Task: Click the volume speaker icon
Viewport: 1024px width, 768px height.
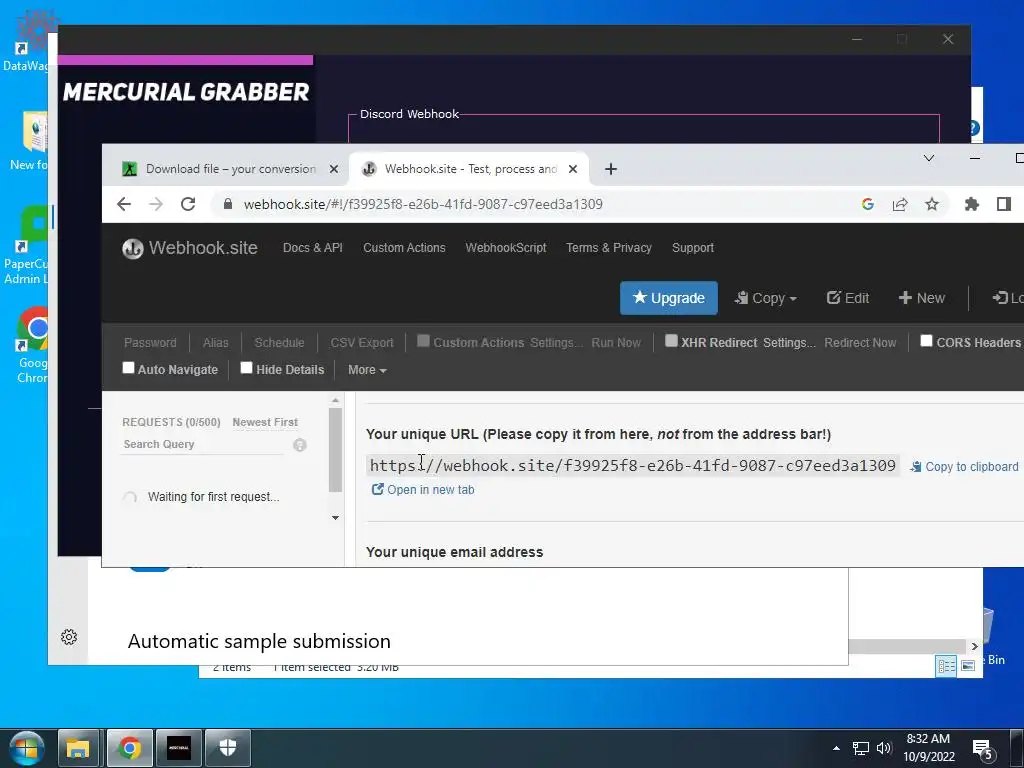Action: coord(884,748)
